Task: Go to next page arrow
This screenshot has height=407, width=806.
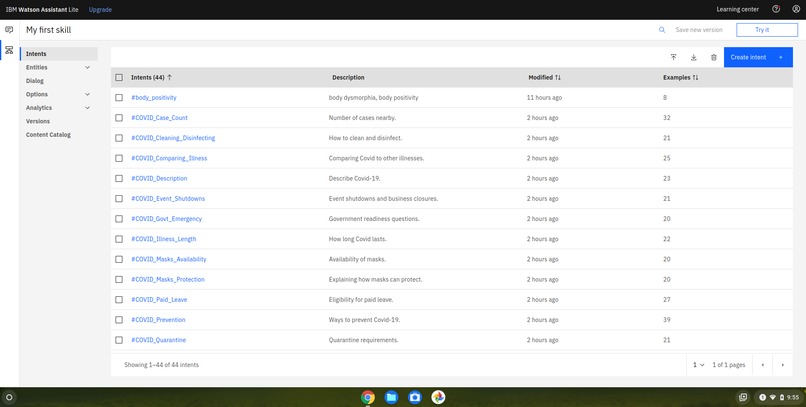Action: point(782,365)
